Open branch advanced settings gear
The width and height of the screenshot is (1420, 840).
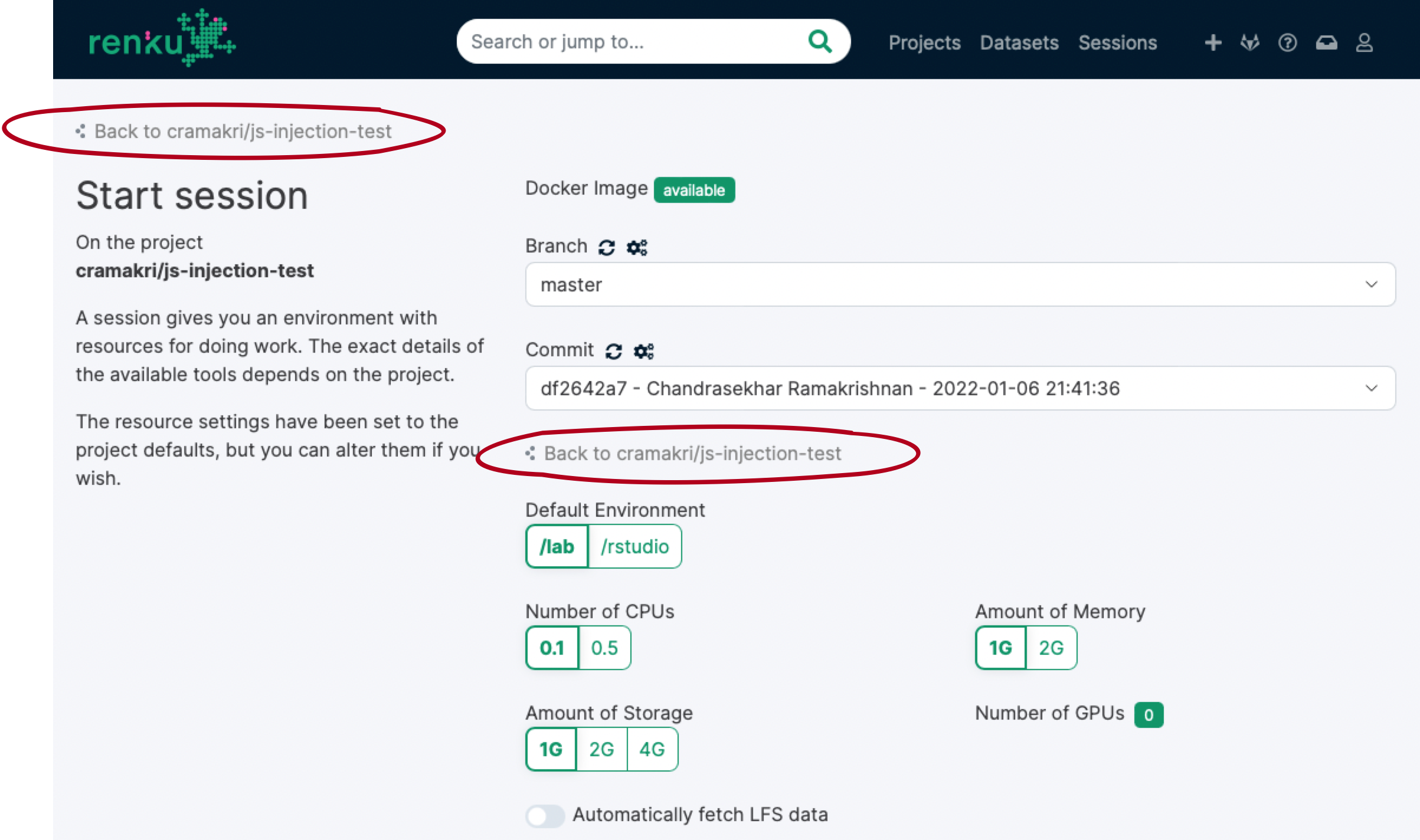tap(637, 246)
